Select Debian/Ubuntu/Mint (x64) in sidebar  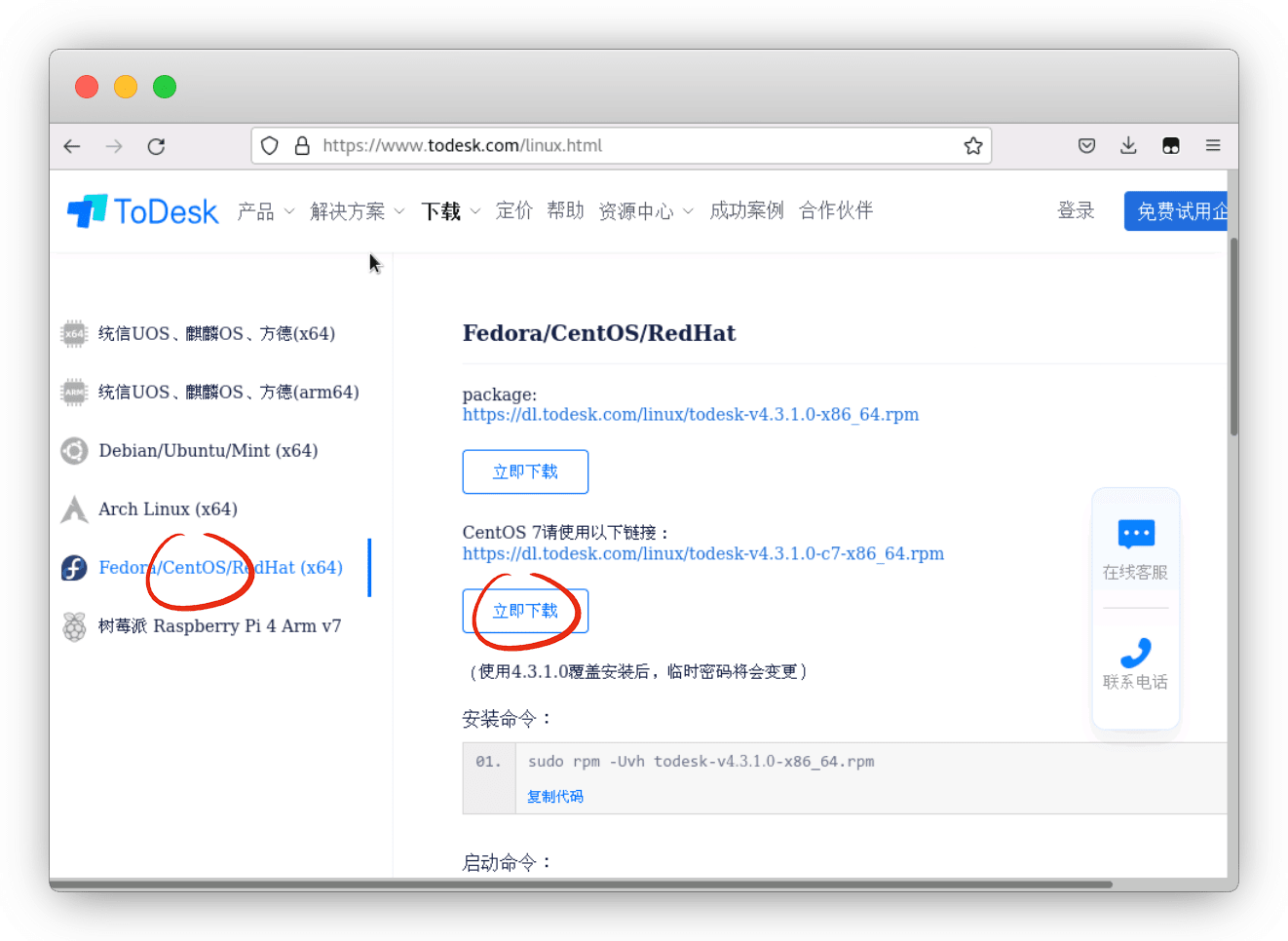[208, 451]
